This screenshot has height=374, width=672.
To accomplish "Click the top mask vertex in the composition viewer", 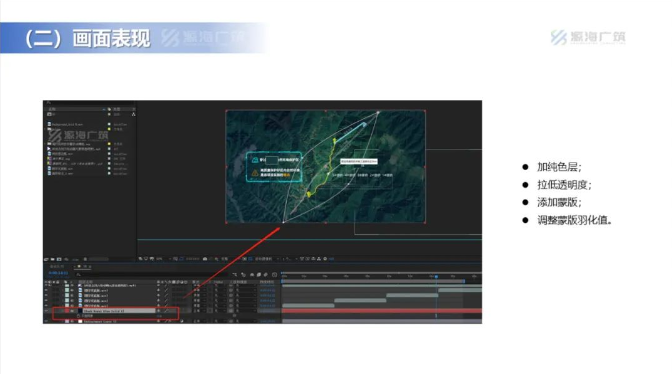I will pos(378,112).
